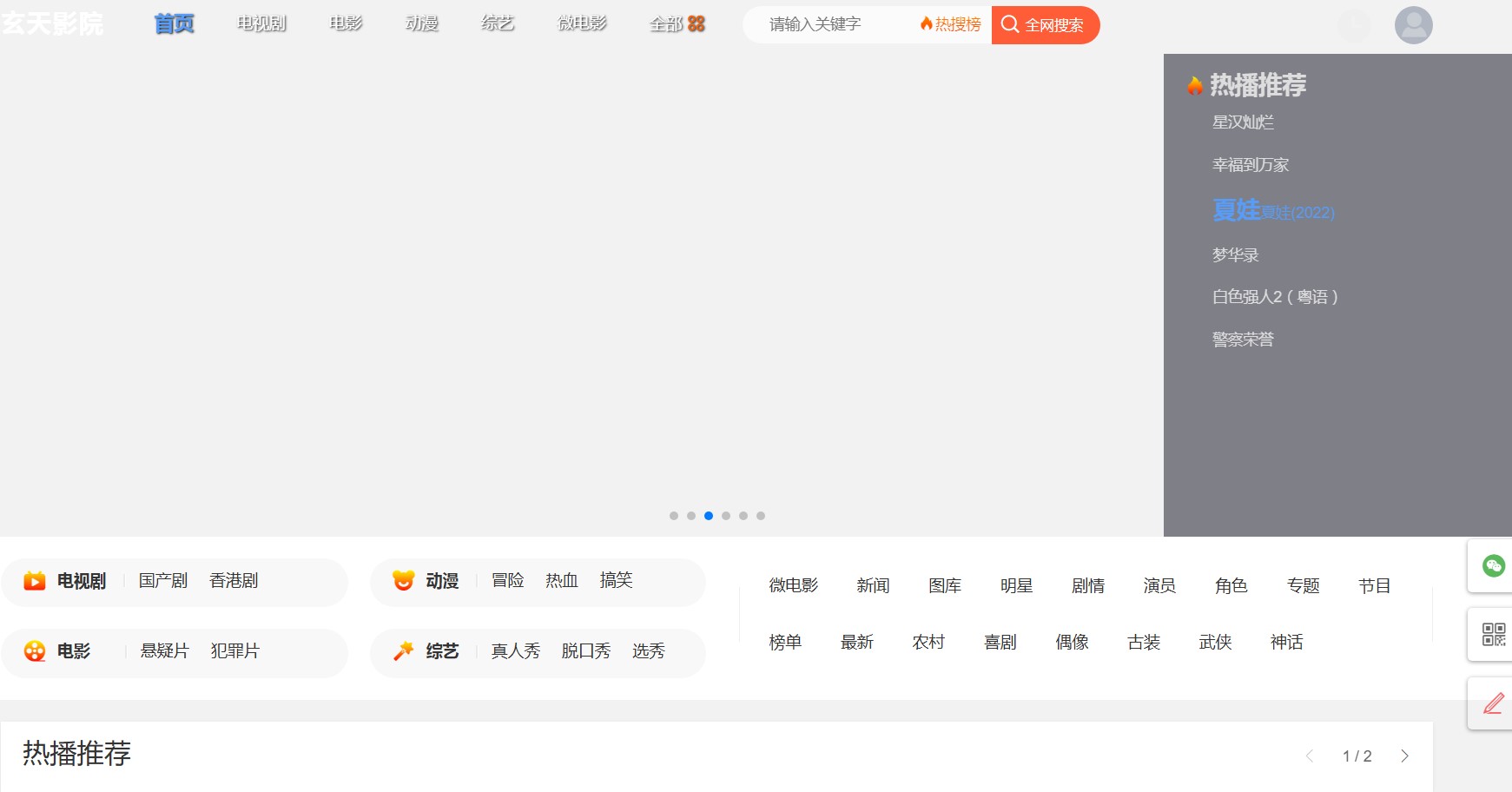Click the 新闻 tag link
This screenshot has height=792, width=1512.
pos(873,586)
